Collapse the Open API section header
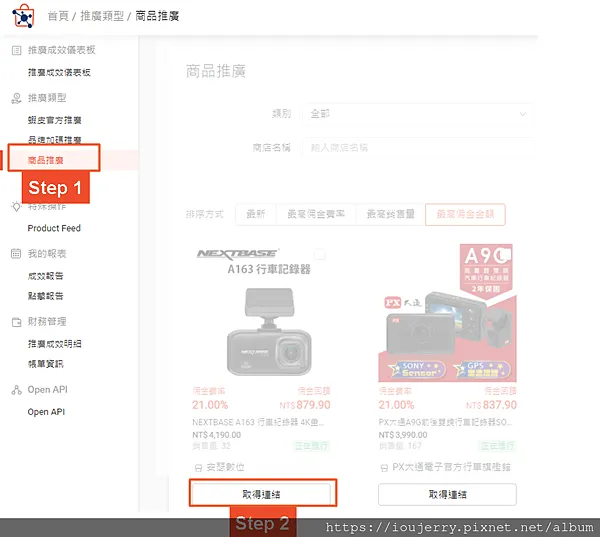Screen dimensions: 600x537 [47, 390]
